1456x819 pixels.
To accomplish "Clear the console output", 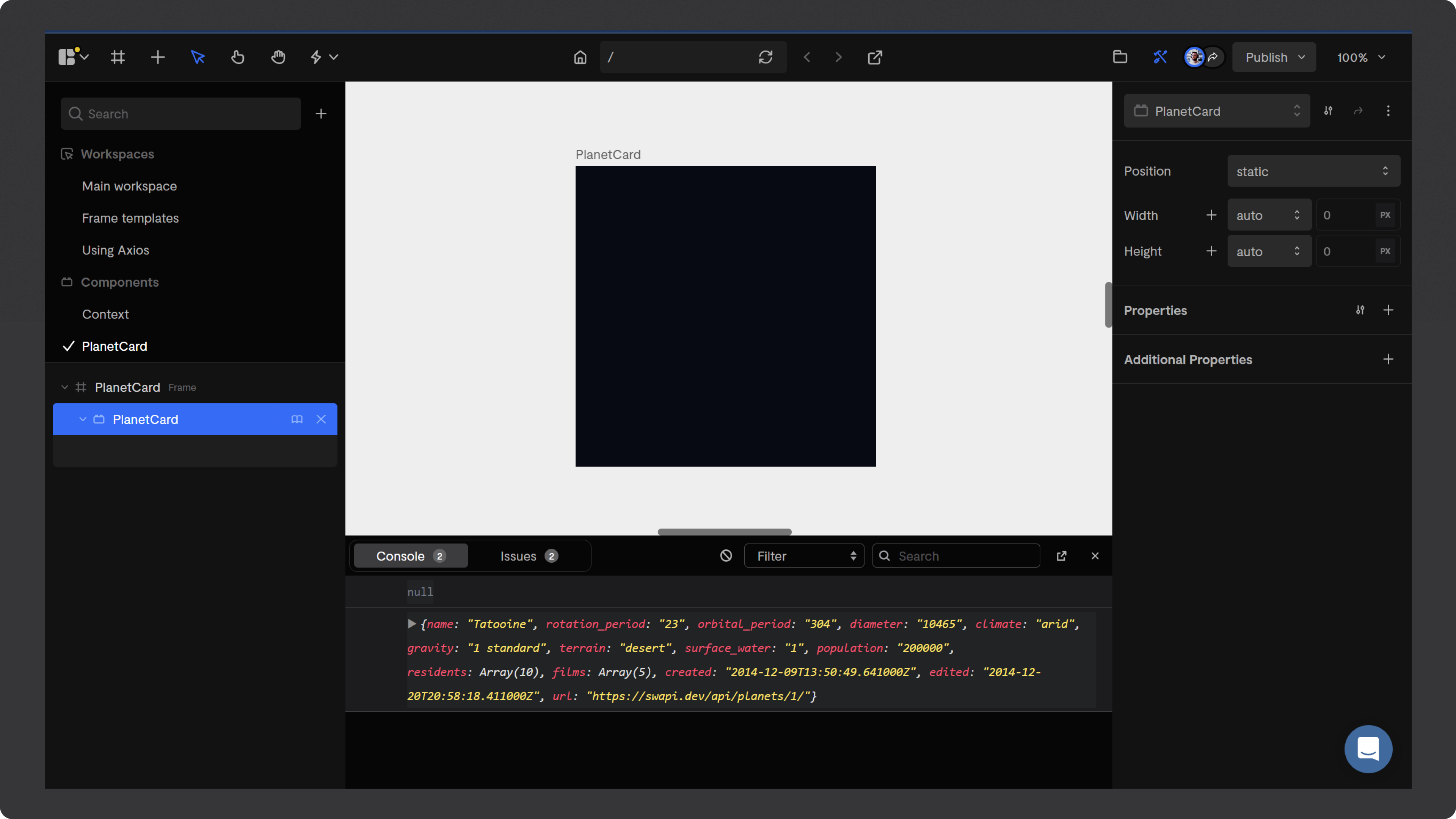I will tap(726, 555).
